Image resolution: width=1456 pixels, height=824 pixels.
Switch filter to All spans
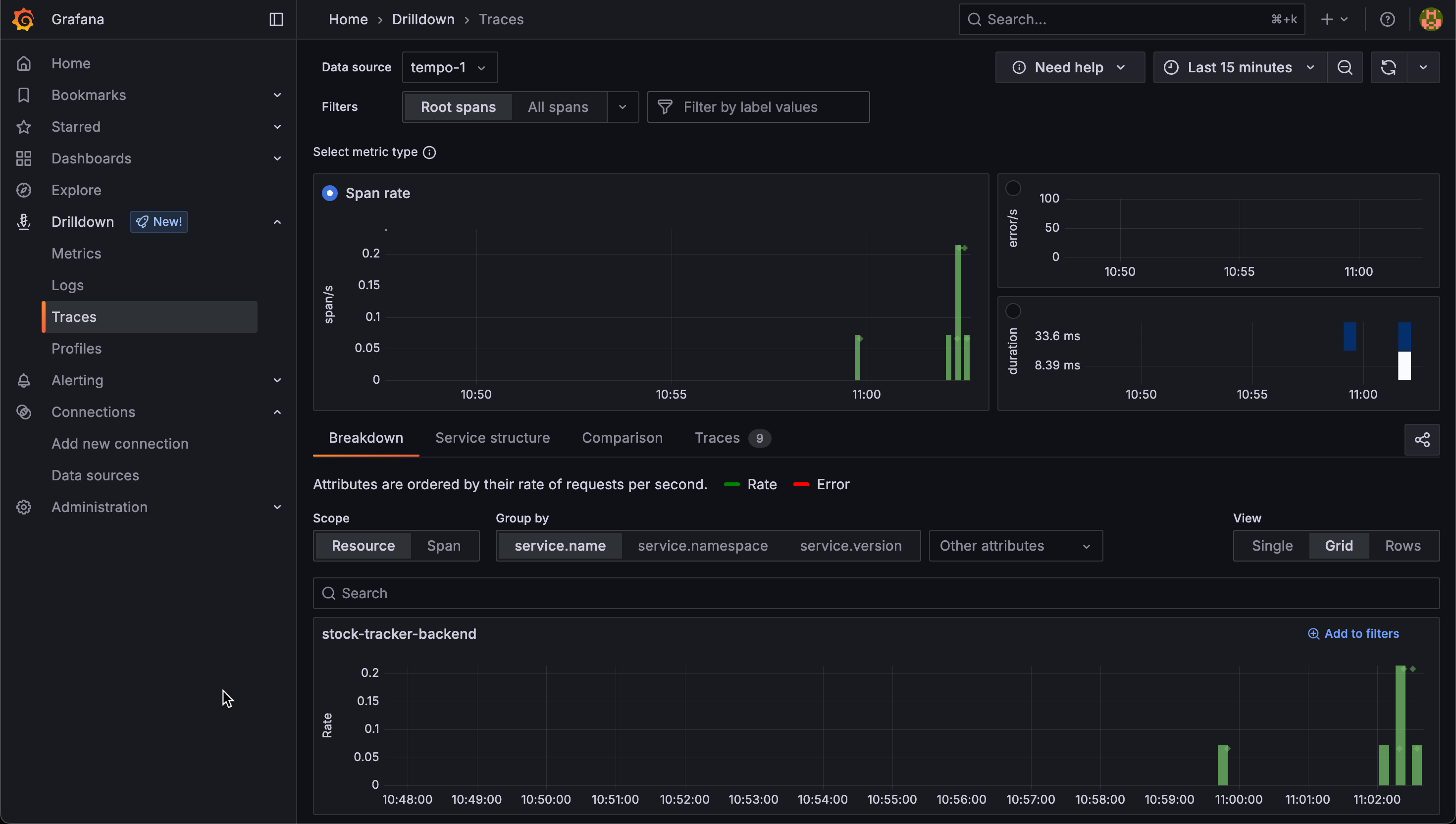(x=558, y=107)
